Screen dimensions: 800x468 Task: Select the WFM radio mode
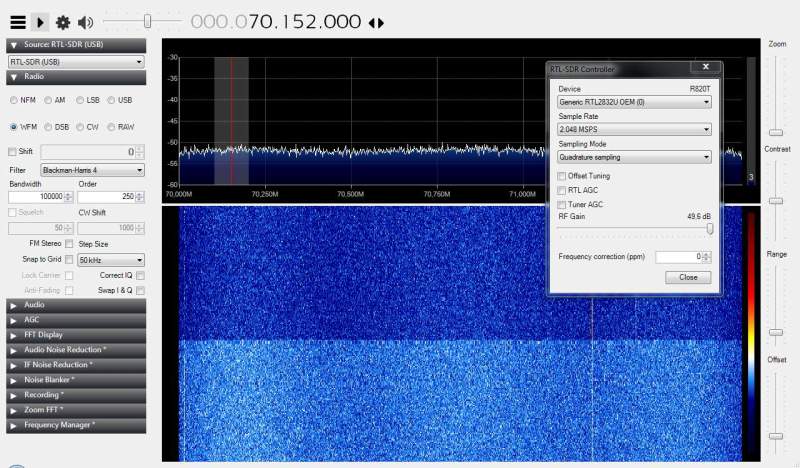[x=14, y=127]
